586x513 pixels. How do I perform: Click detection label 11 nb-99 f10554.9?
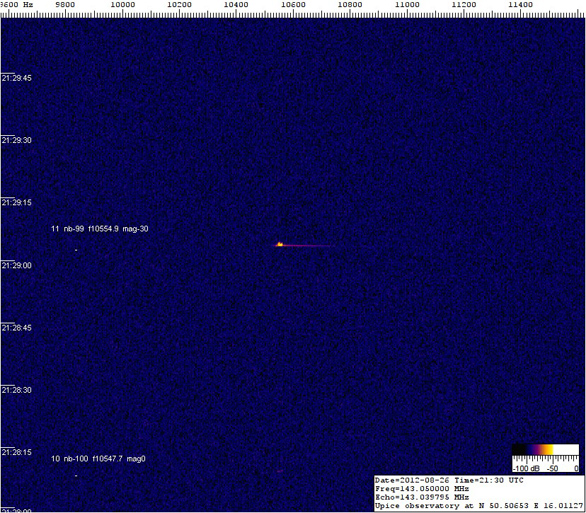coord(99,229)
